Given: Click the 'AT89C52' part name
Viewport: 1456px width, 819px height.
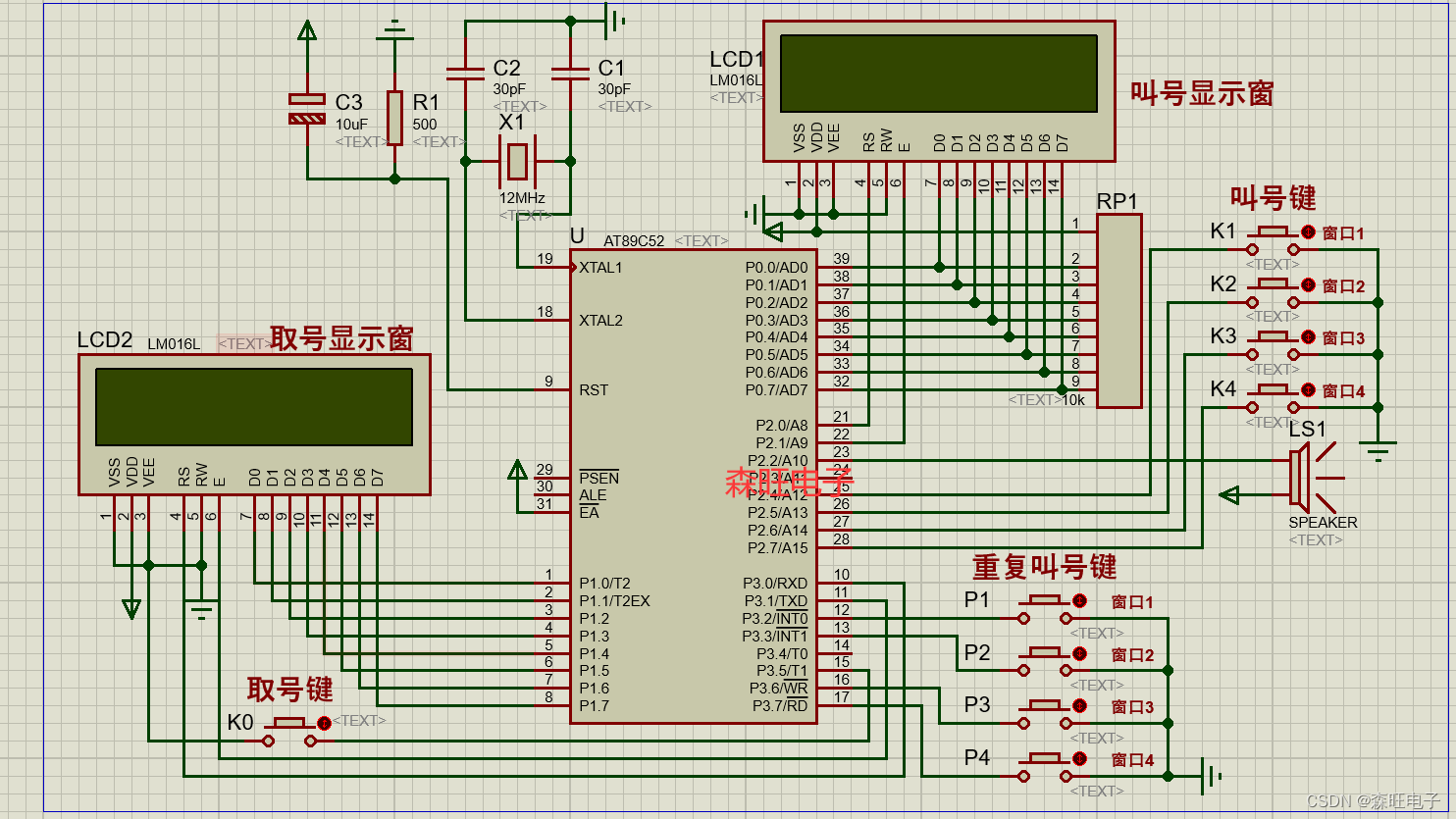Looking at the screenshot, I should coord(634,240).
